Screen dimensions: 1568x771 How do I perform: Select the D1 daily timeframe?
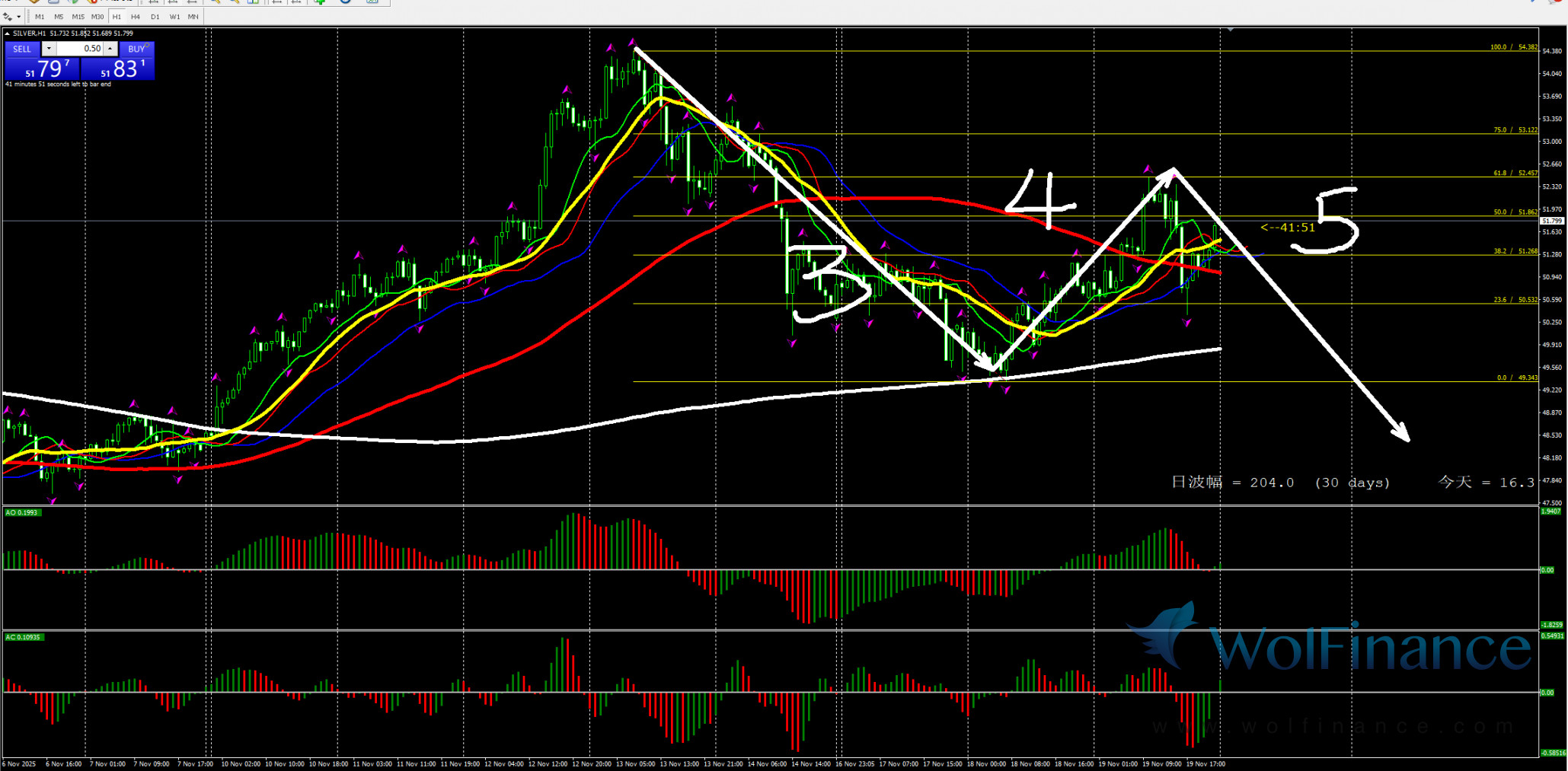[155, 17]
